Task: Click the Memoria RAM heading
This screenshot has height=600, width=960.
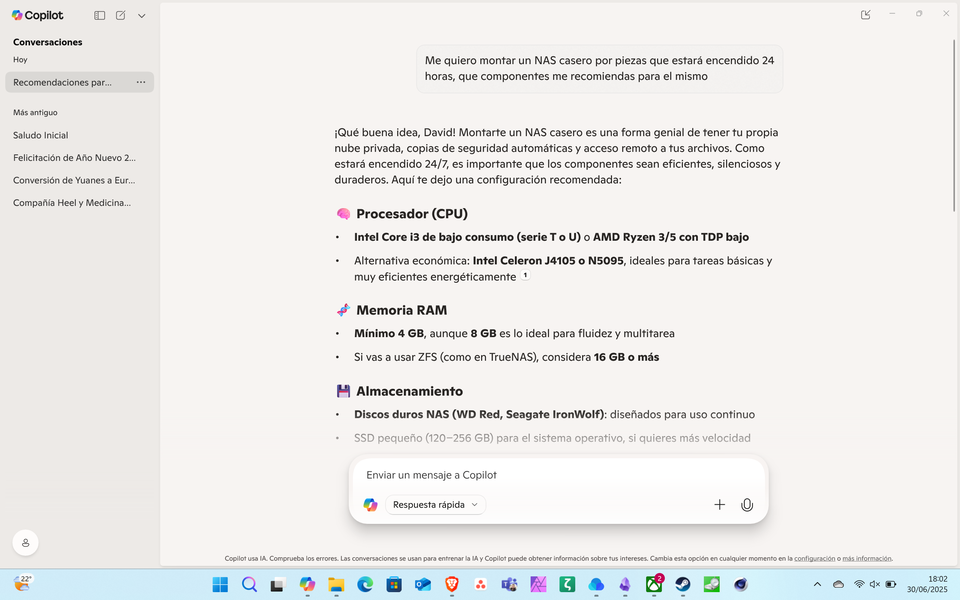Action: click(402, 310)
